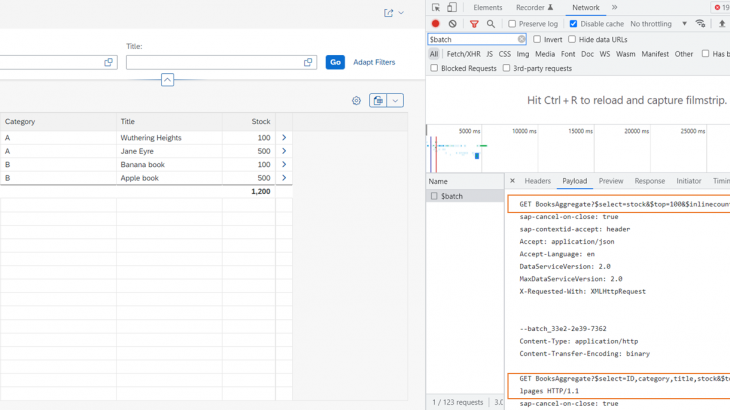Click the Stock column header

249,121
